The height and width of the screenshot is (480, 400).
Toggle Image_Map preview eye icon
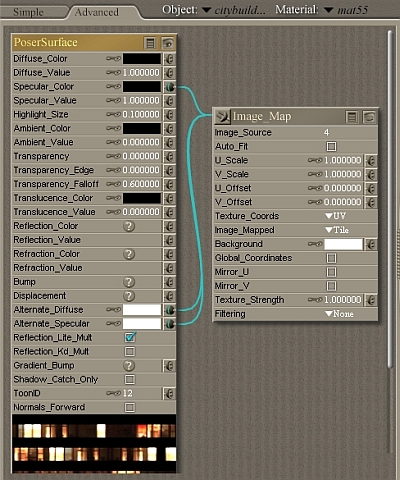click(x=369, y=117)
